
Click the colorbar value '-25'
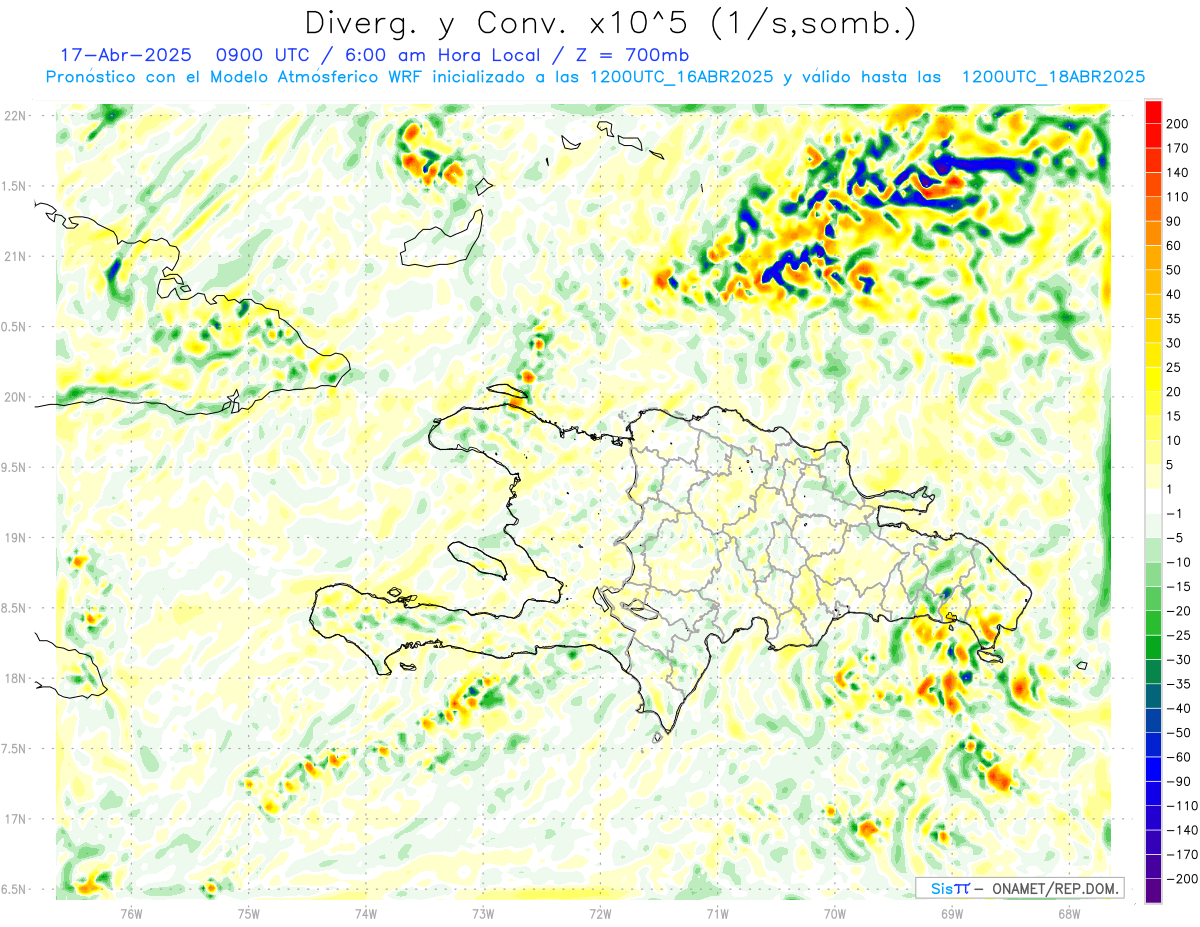[1178, 634]
